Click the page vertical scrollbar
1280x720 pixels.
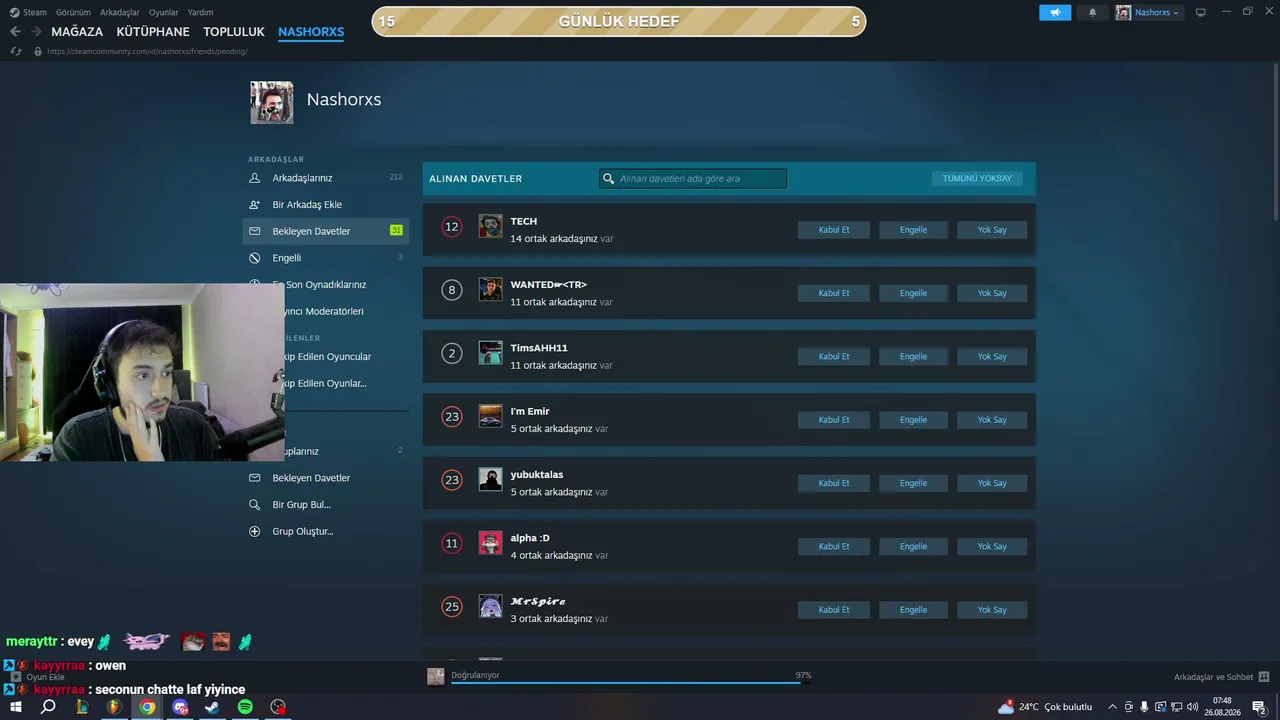[1275, 140]
